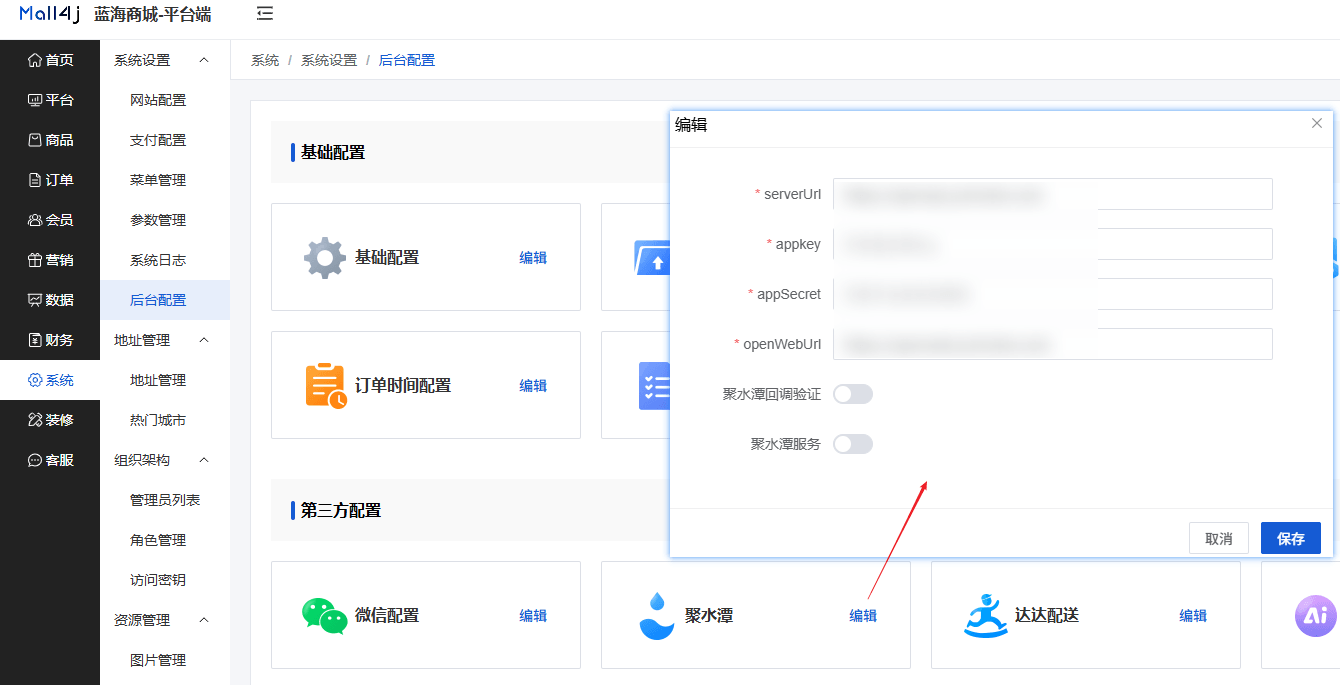Click the openWebUrl input field
The width and height of the screenshot is (1340, 685).
pos(1052,344)
